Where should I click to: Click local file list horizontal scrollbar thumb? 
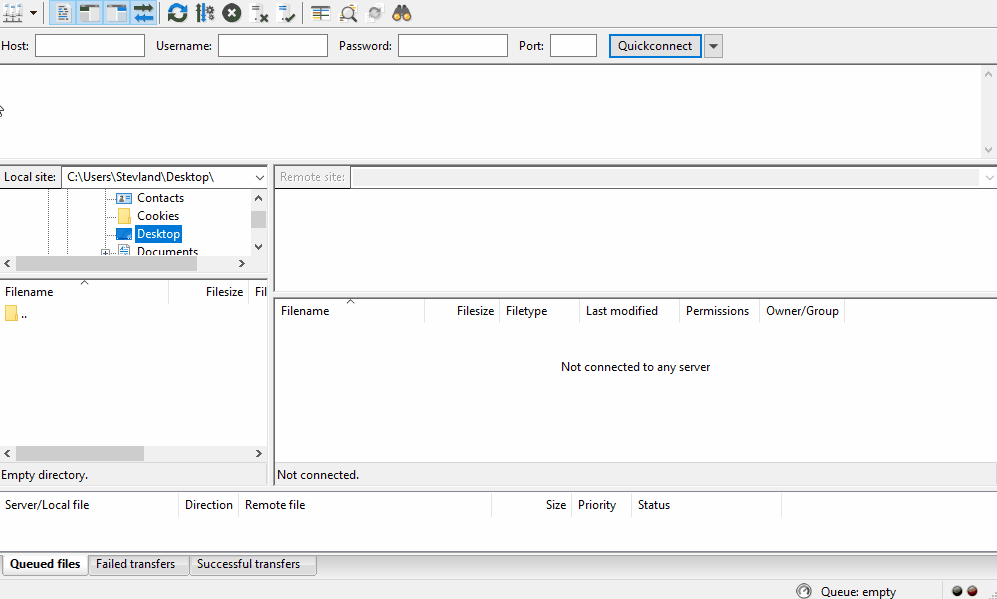point(80,453)
